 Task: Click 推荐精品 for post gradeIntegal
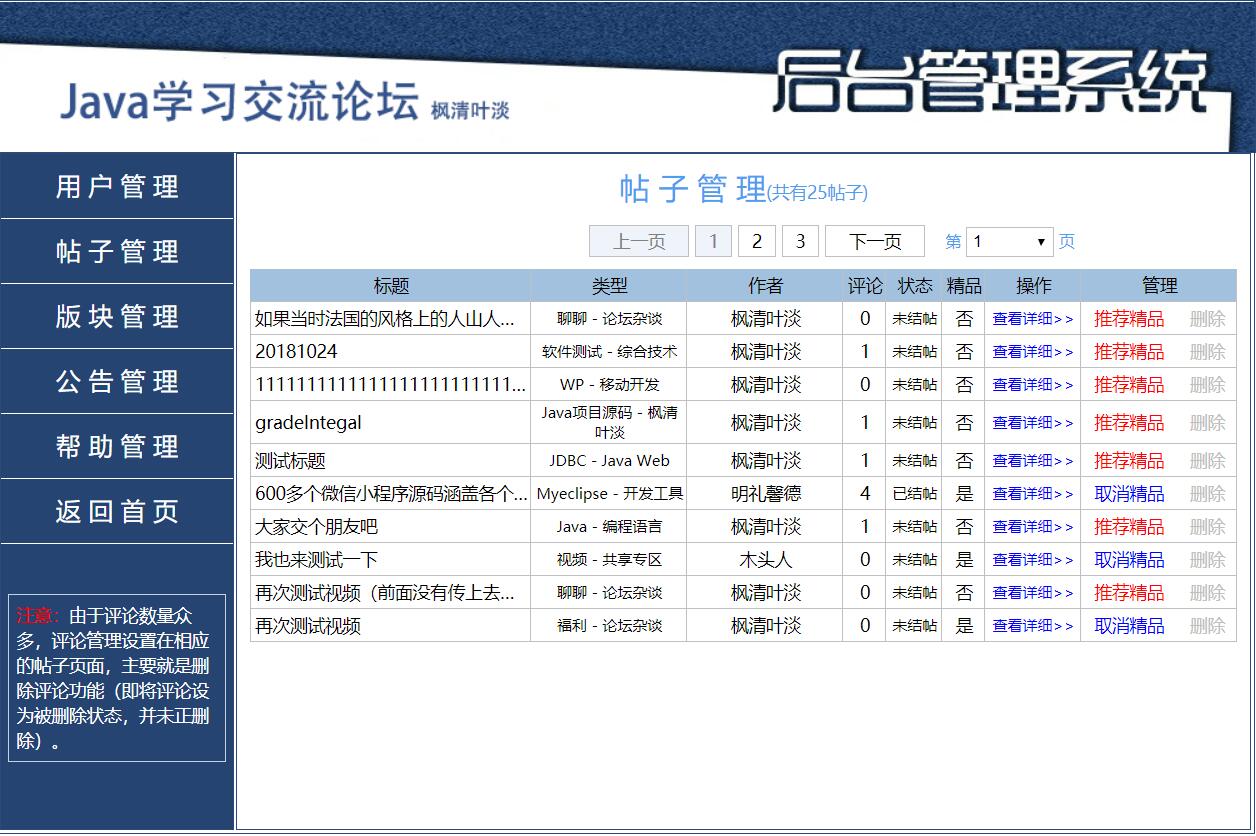pyautogui.click(x=1129, y=423)
